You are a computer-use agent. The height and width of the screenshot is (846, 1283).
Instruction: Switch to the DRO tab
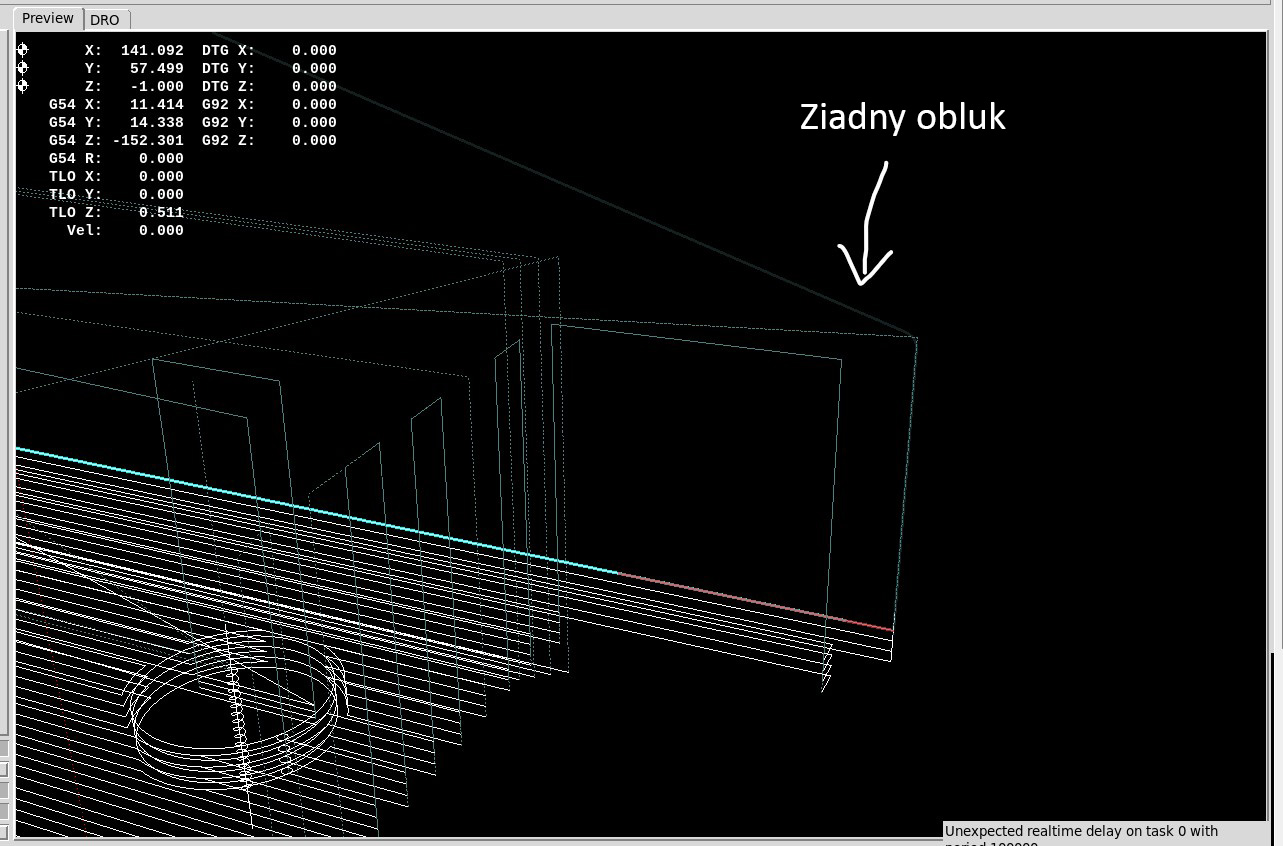tap(105, 20)
